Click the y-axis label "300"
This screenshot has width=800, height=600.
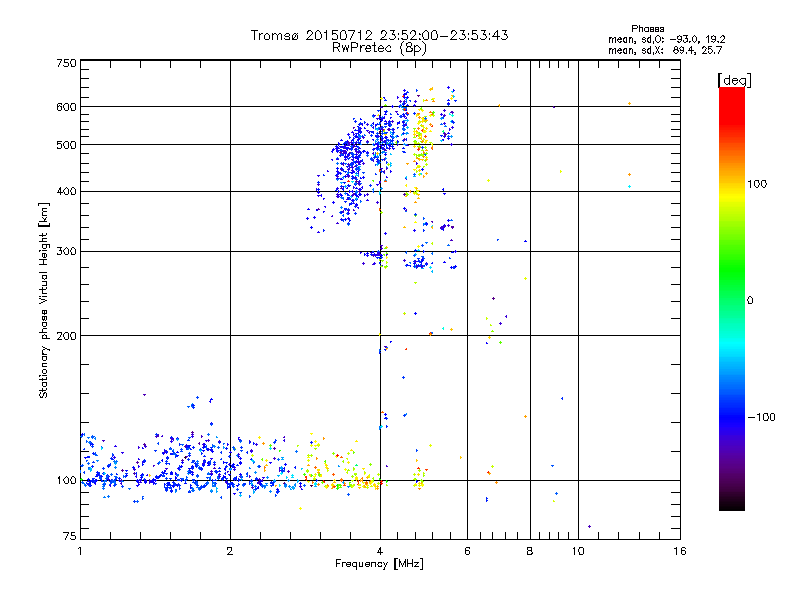[x=66, y=252]
